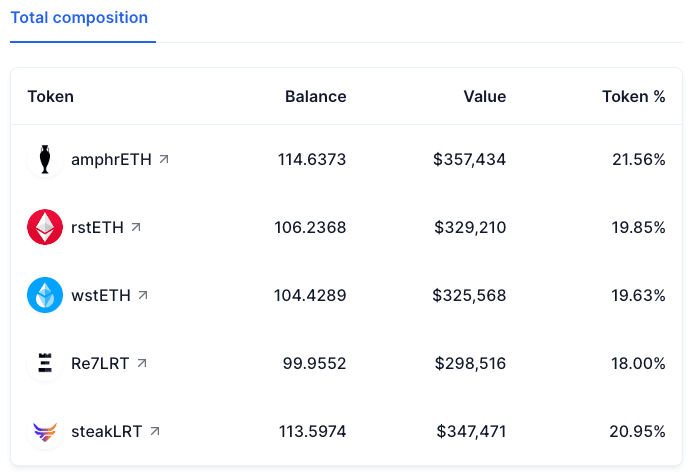Click the Re7LRT rook token icon
The height and width of the screenshot is (472, 691).
coord(45,363)
